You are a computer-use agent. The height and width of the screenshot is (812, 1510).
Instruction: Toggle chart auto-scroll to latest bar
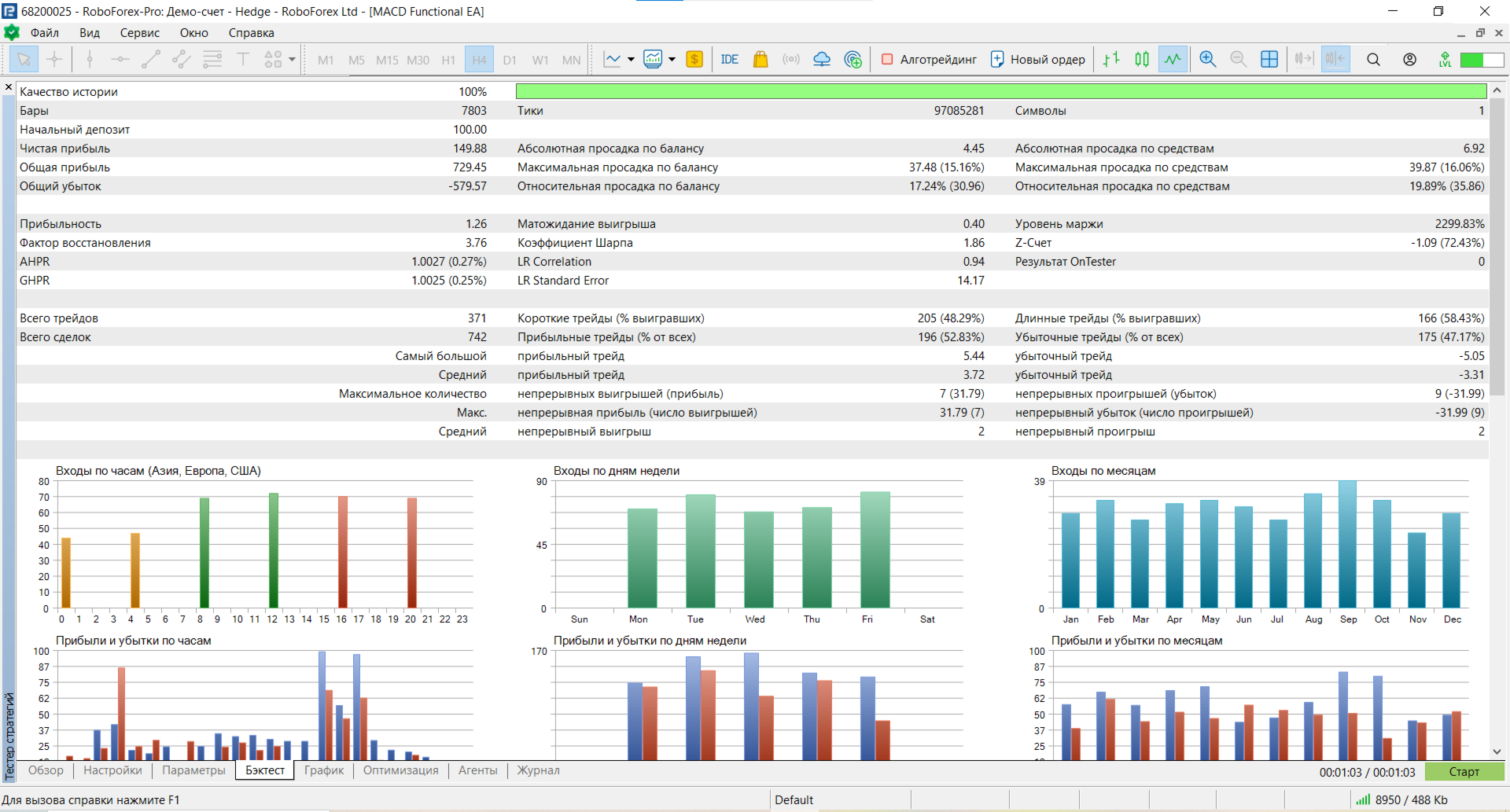point(1303,60)
